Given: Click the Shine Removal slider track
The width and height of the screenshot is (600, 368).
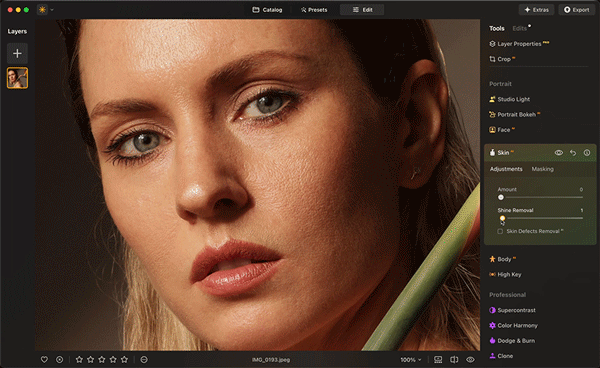Looking at the screenshot, I should (540, 218).
